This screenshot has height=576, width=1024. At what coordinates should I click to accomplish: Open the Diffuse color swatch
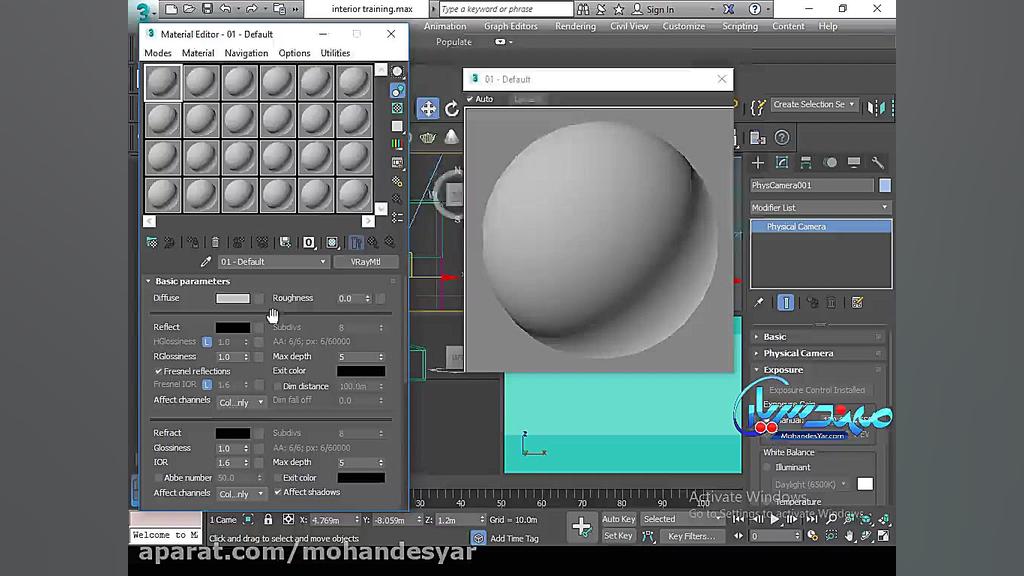coord(232,298)
